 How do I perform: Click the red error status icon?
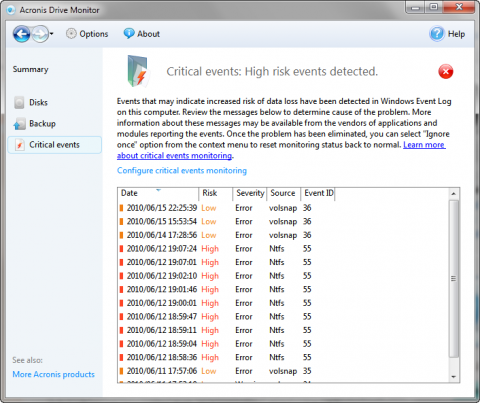(x=446, y=71)
